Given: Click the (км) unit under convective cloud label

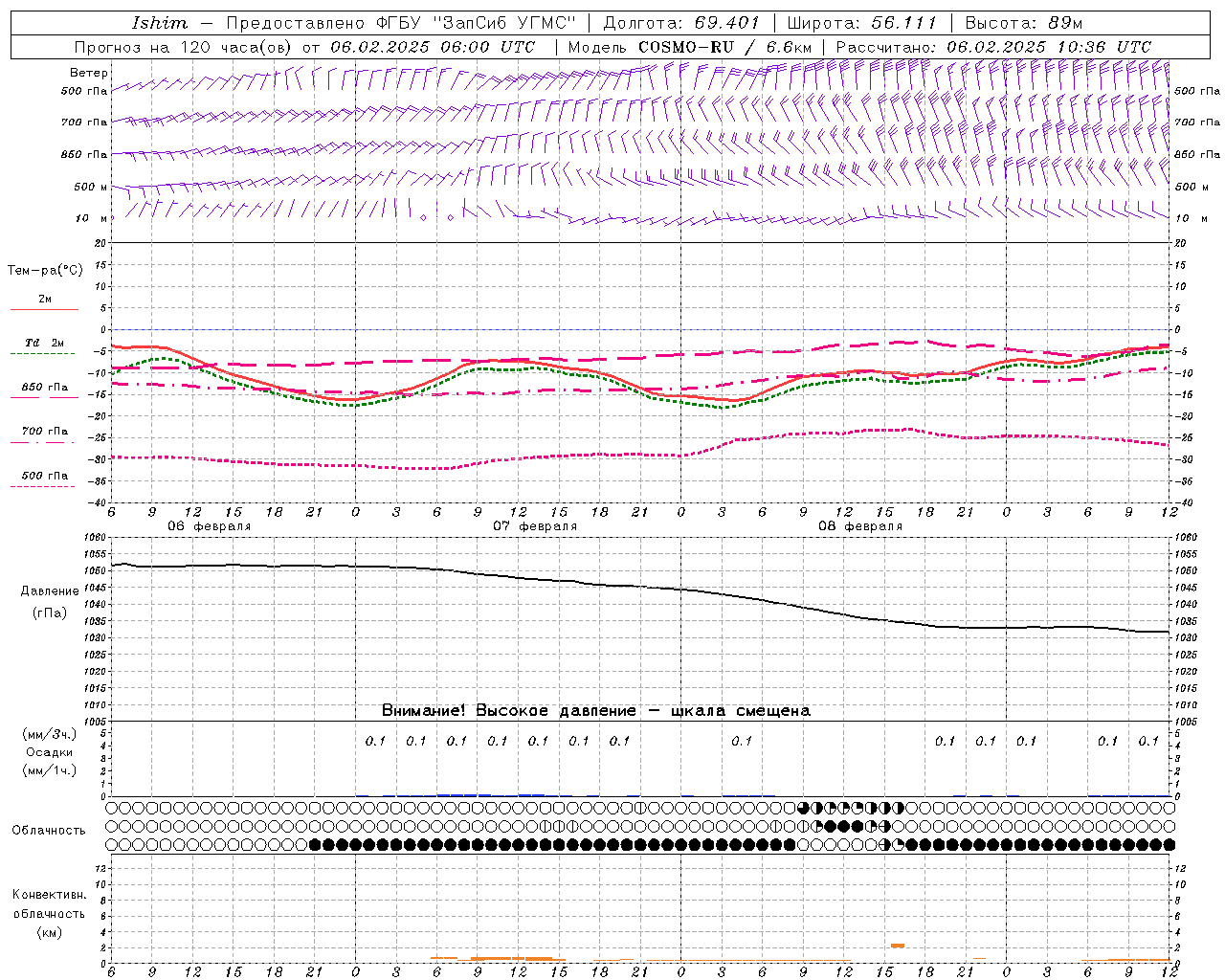Looking at the screenshot, I should [x=49, y=932].
